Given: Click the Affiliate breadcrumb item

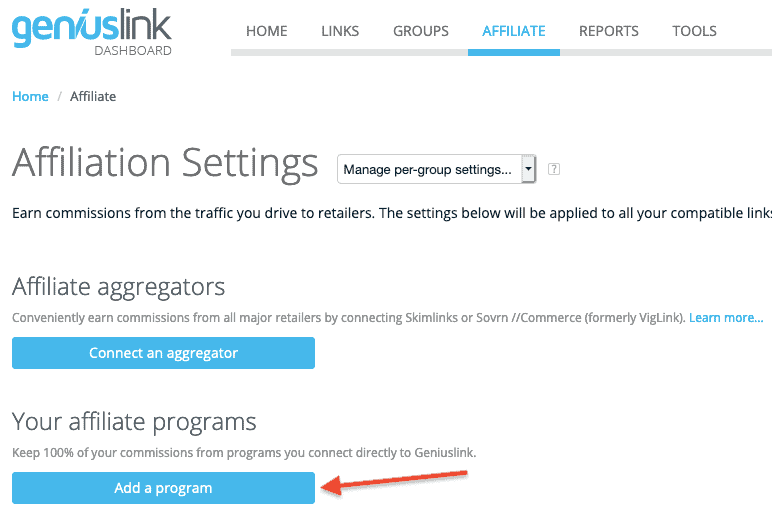Looking at the screenshot, I should (x=93, y=96).
